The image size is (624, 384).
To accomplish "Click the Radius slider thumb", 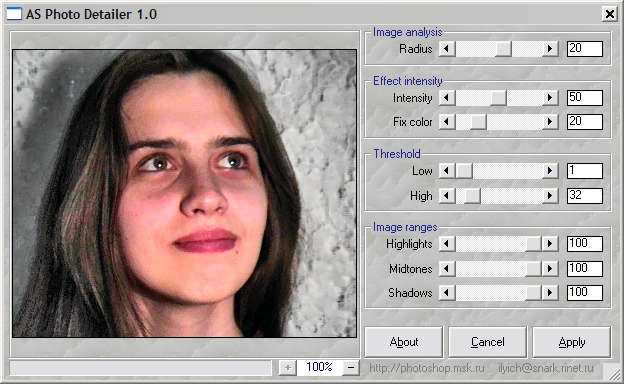I will (x=503, y=49).
